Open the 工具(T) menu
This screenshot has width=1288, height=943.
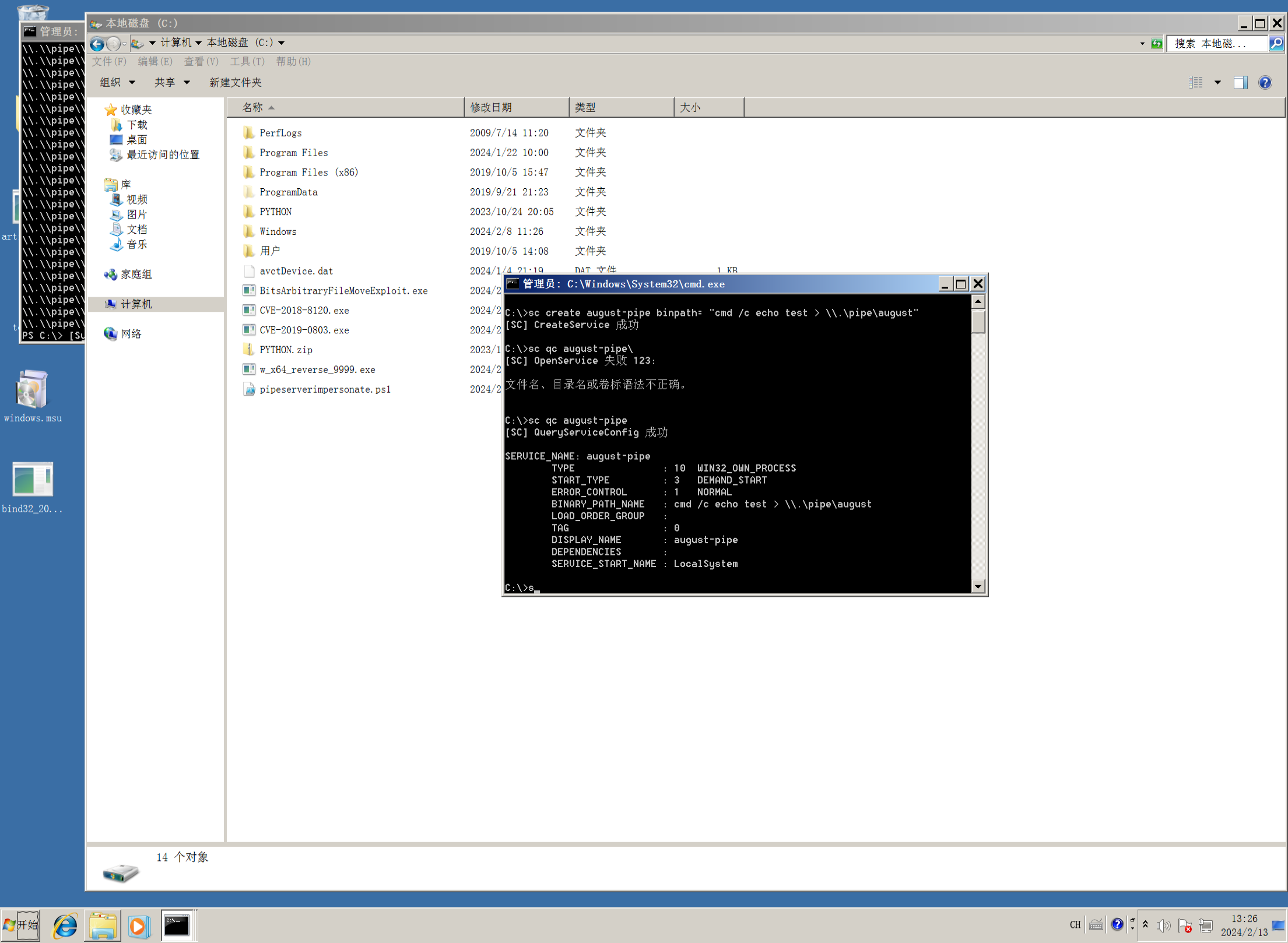tap(247, 62)
